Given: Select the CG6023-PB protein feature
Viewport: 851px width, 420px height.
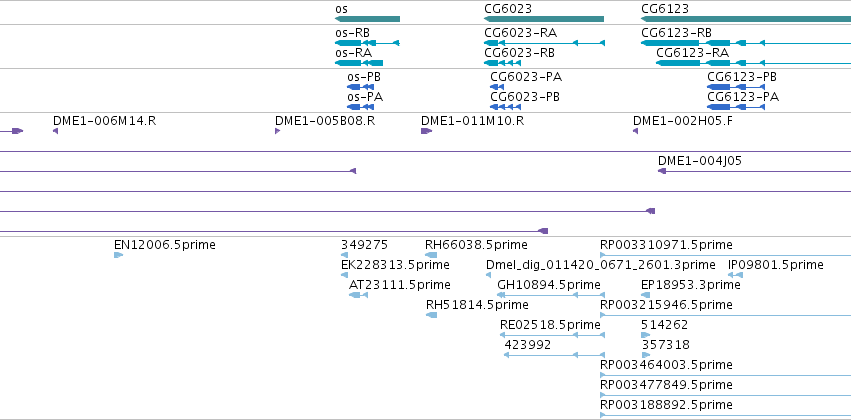Looking at the screenshot, I should [x=505, y=107].
